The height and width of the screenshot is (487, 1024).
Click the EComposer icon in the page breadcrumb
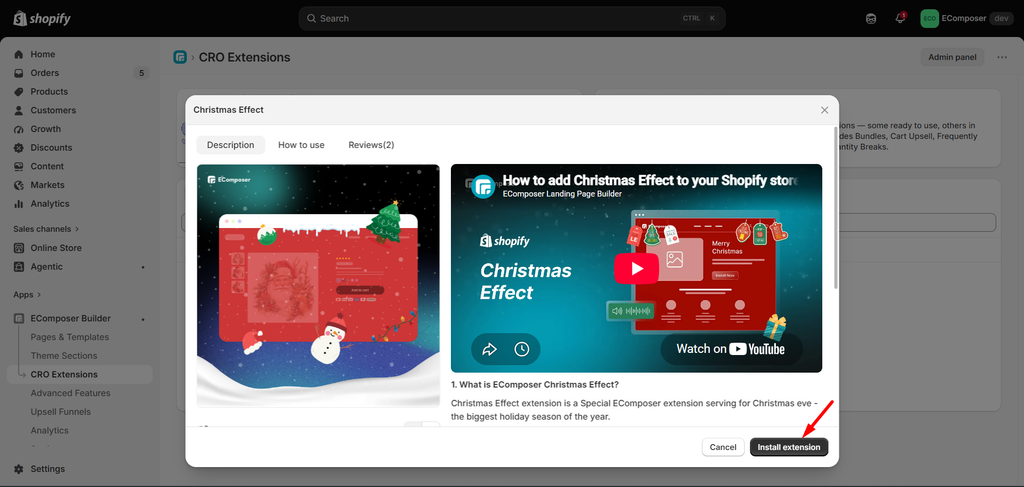coord(180,57)
